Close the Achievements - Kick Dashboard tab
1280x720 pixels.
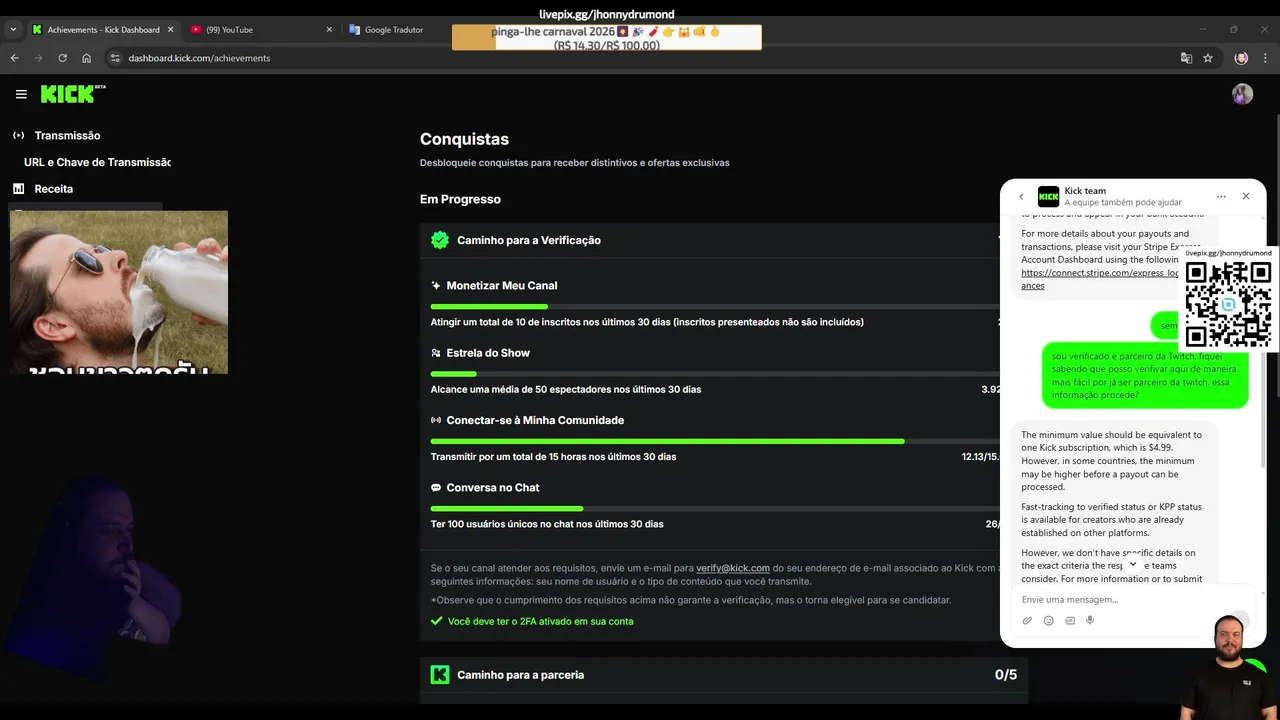171,30
